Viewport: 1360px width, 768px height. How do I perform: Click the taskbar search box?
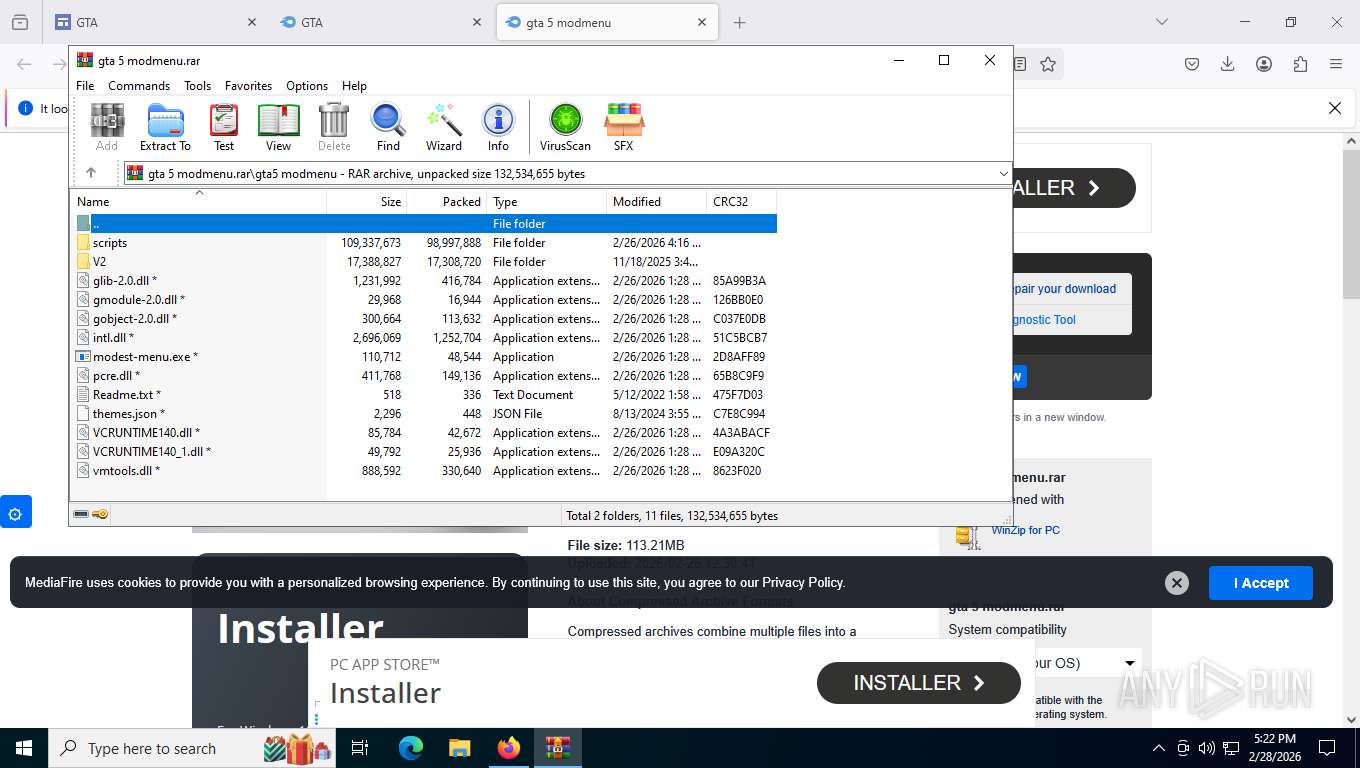coord(191,748)
